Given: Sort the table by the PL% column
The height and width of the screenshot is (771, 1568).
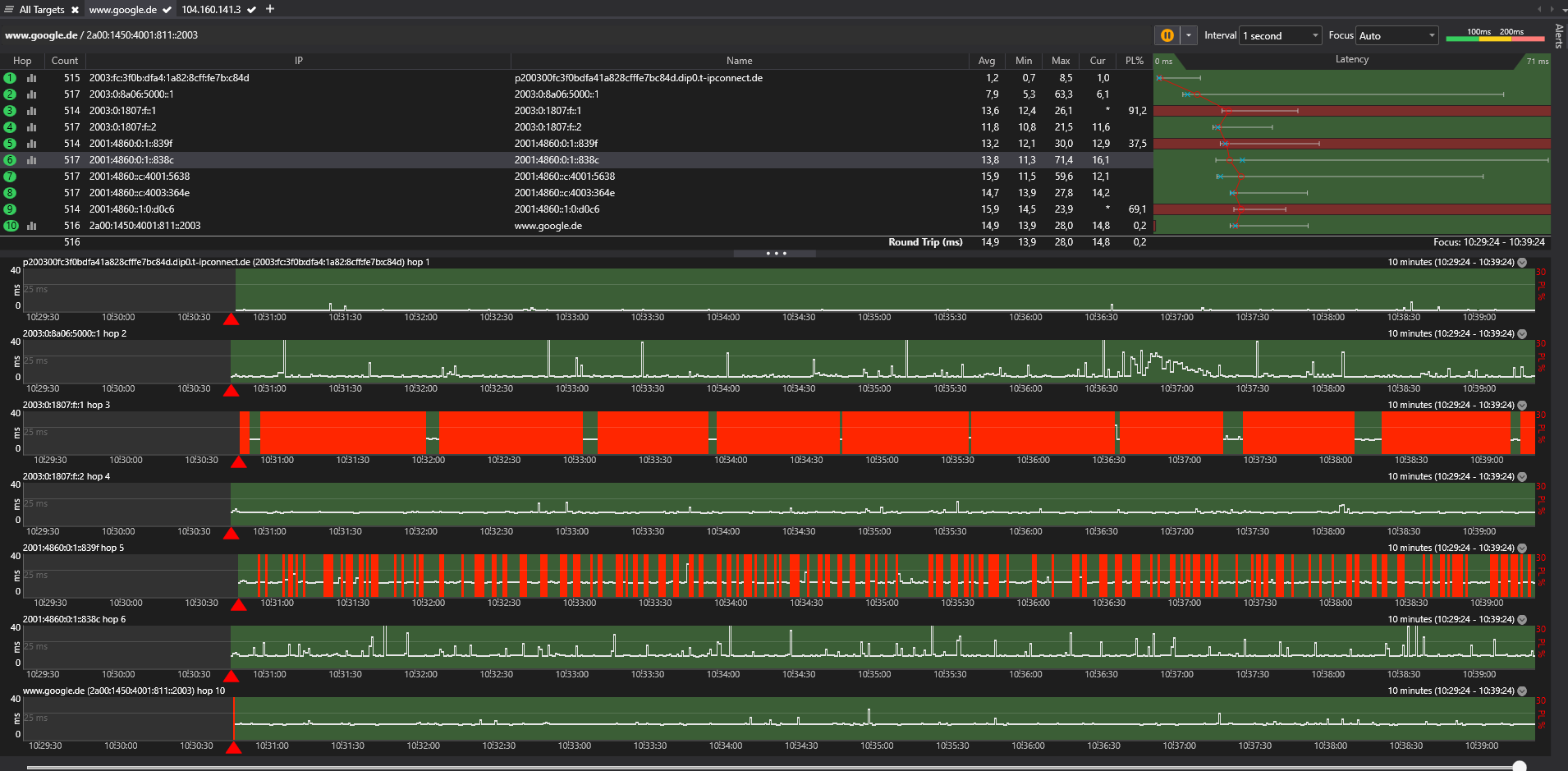Looking at the screenshot, I should click(x=1134, y=61).
